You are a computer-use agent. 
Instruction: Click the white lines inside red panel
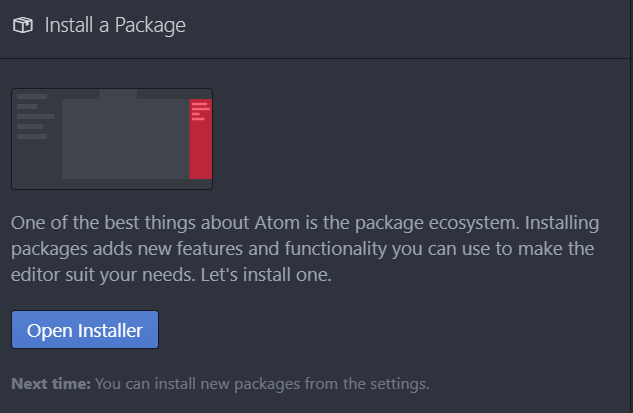pyautogui.click(x=199, y=109)
